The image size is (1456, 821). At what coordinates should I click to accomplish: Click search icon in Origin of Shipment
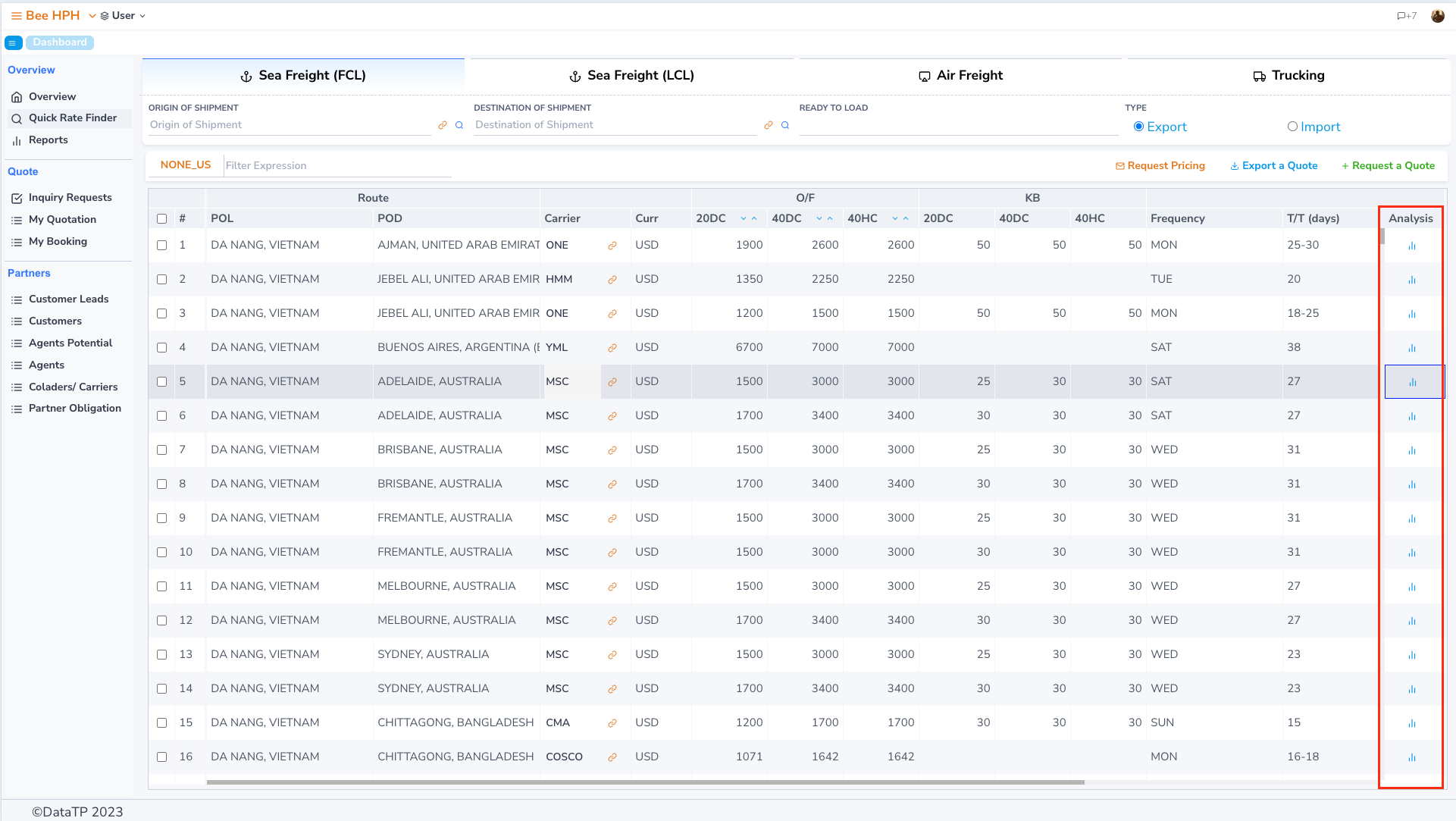(459, 125)
